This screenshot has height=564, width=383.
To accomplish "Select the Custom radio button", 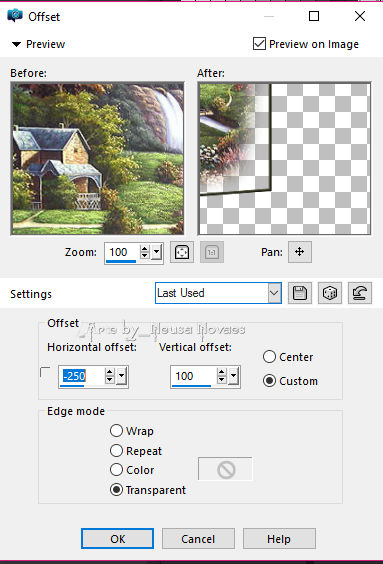I will (269, 381).
